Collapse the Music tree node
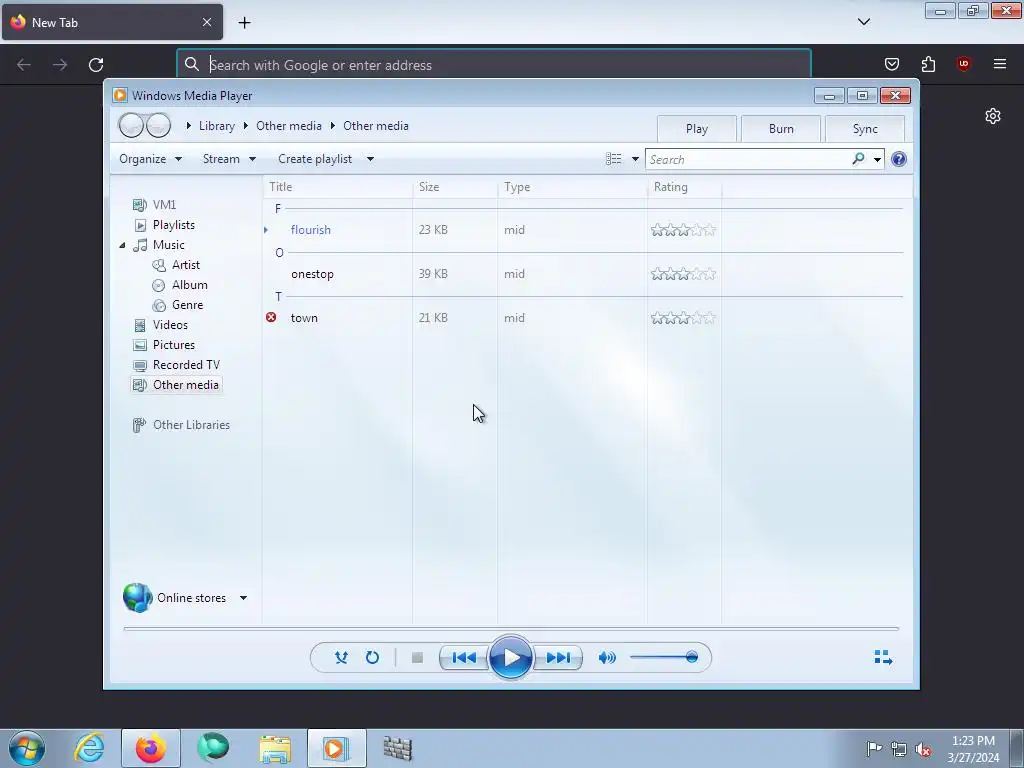Screen dimensions: 1024x768 click(122, 245)
